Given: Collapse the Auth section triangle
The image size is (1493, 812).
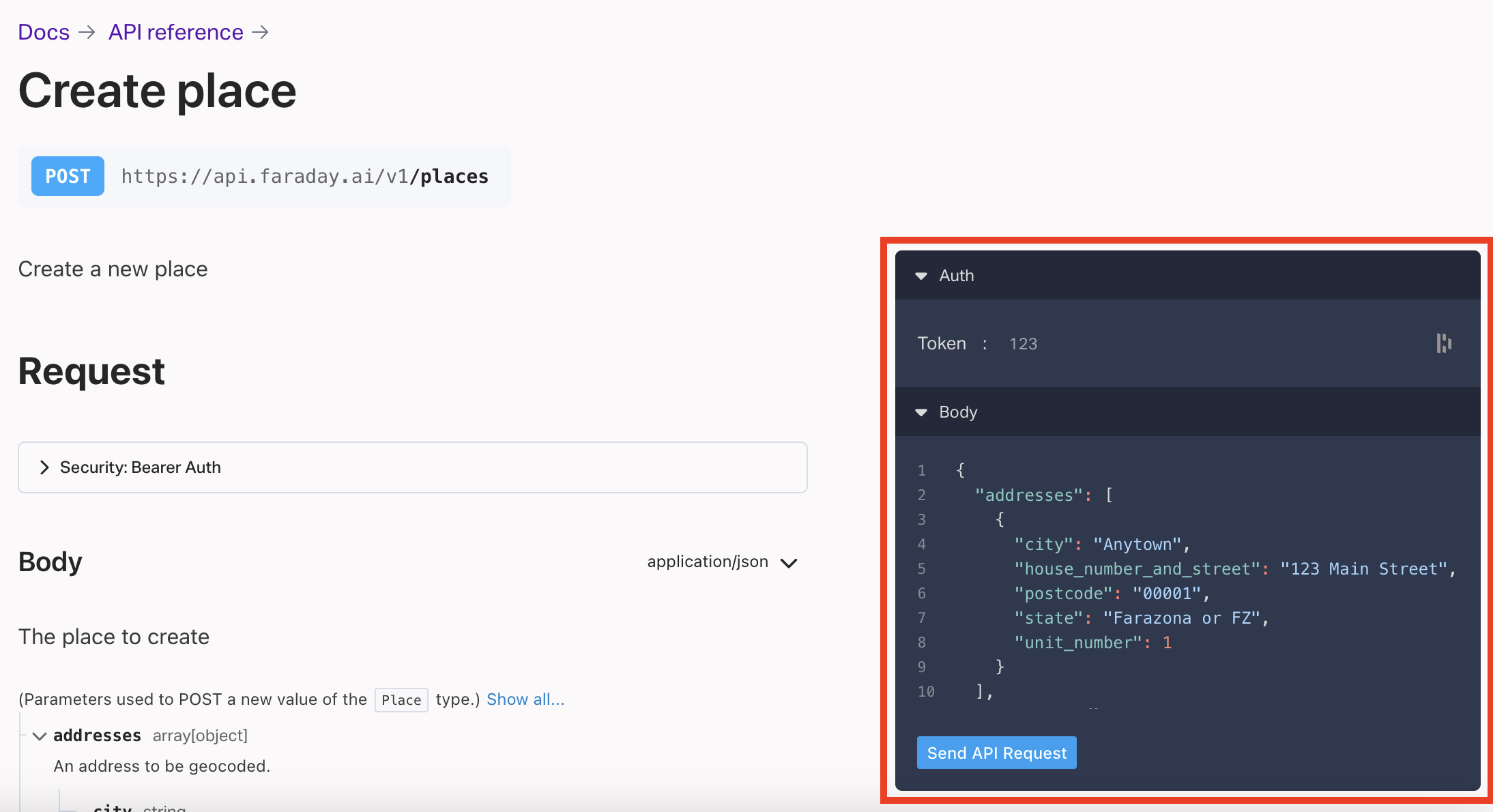Looking at the screenshot, I should pyautogui.click(x=921, y=276).
